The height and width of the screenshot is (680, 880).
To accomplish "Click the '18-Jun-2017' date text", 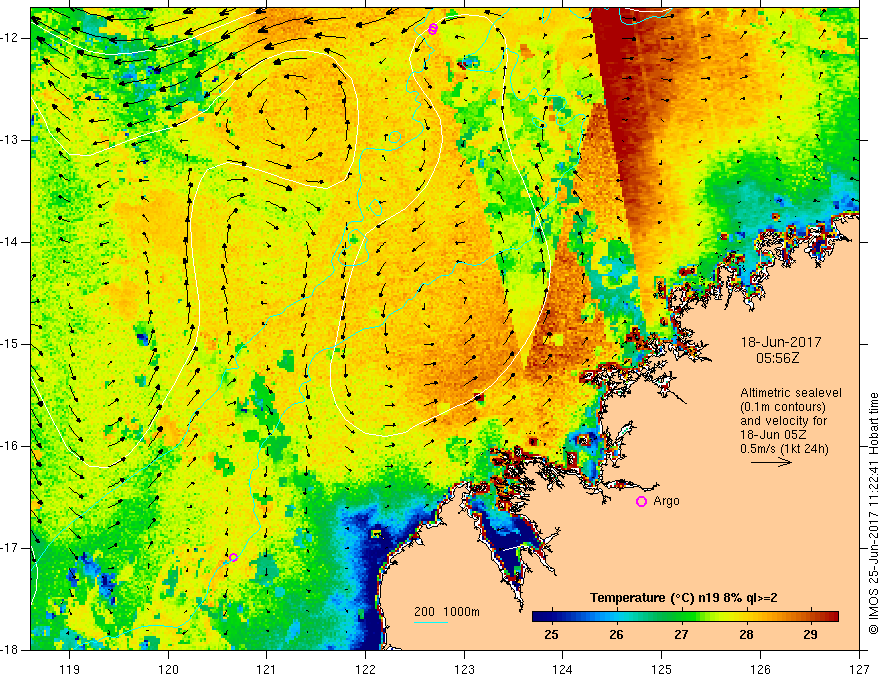I will 781,342.
